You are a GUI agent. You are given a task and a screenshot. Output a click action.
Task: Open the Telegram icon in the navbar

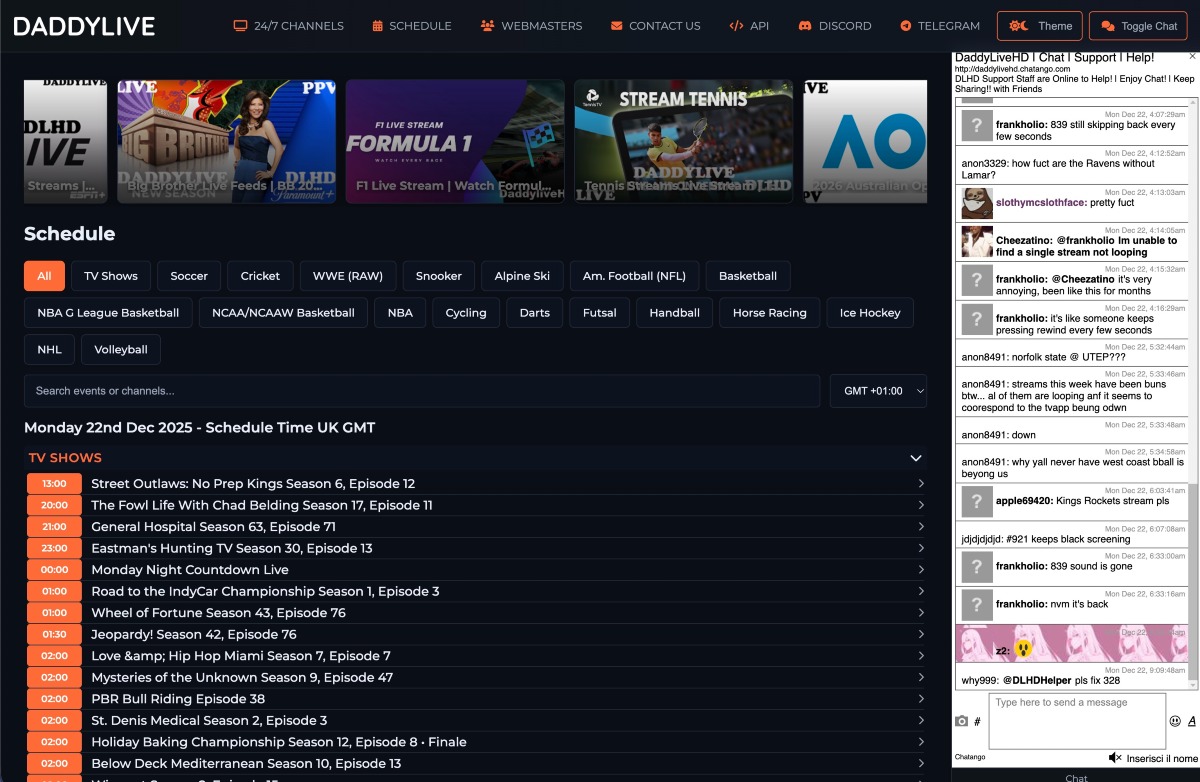(906, 26)
